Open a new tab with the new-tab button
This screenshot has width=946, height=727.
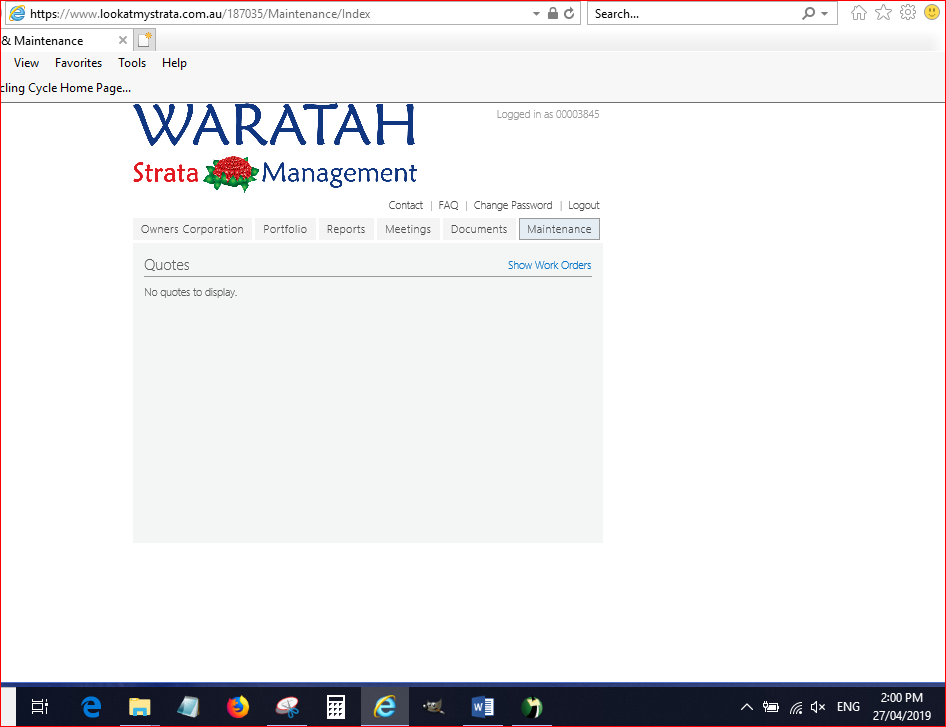pos(145,40)
